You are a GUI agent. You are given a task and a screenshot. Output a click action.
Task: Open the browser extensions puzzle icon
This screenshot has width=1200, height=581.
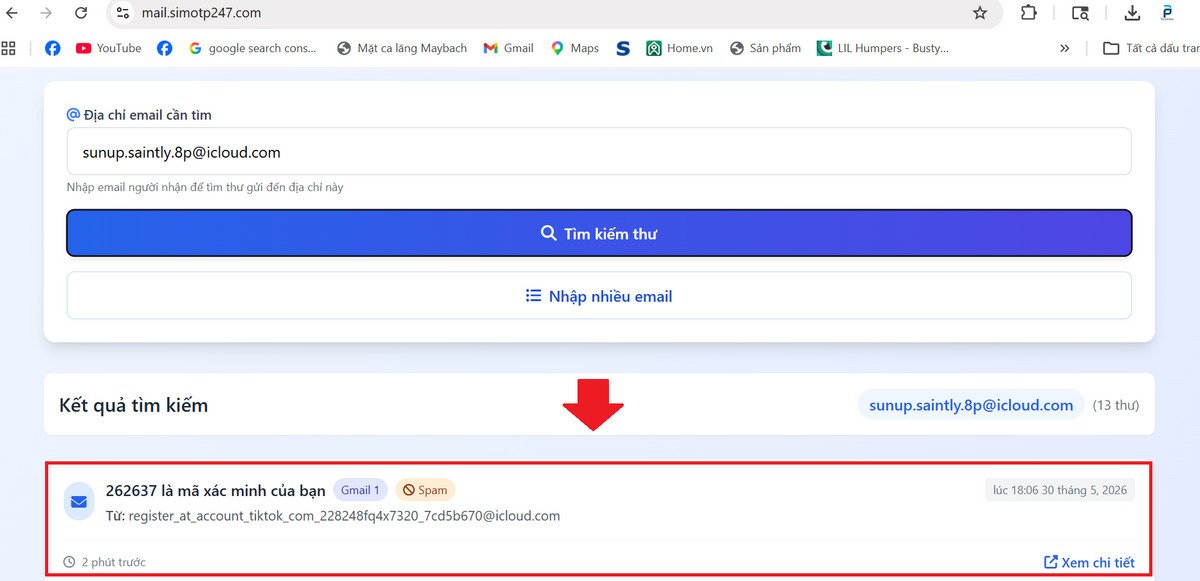pos(1029,13)
